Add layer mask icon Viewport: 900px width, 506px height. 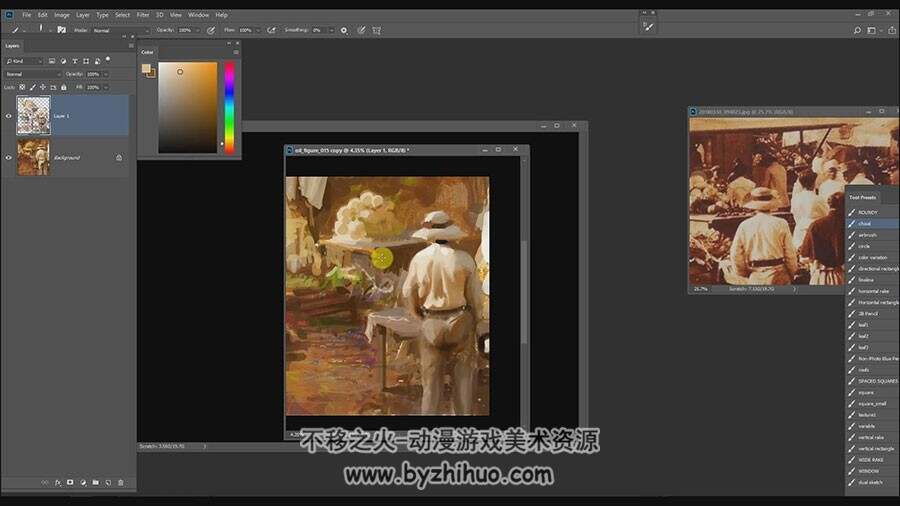pyautogui.click(x=70, y=482)
